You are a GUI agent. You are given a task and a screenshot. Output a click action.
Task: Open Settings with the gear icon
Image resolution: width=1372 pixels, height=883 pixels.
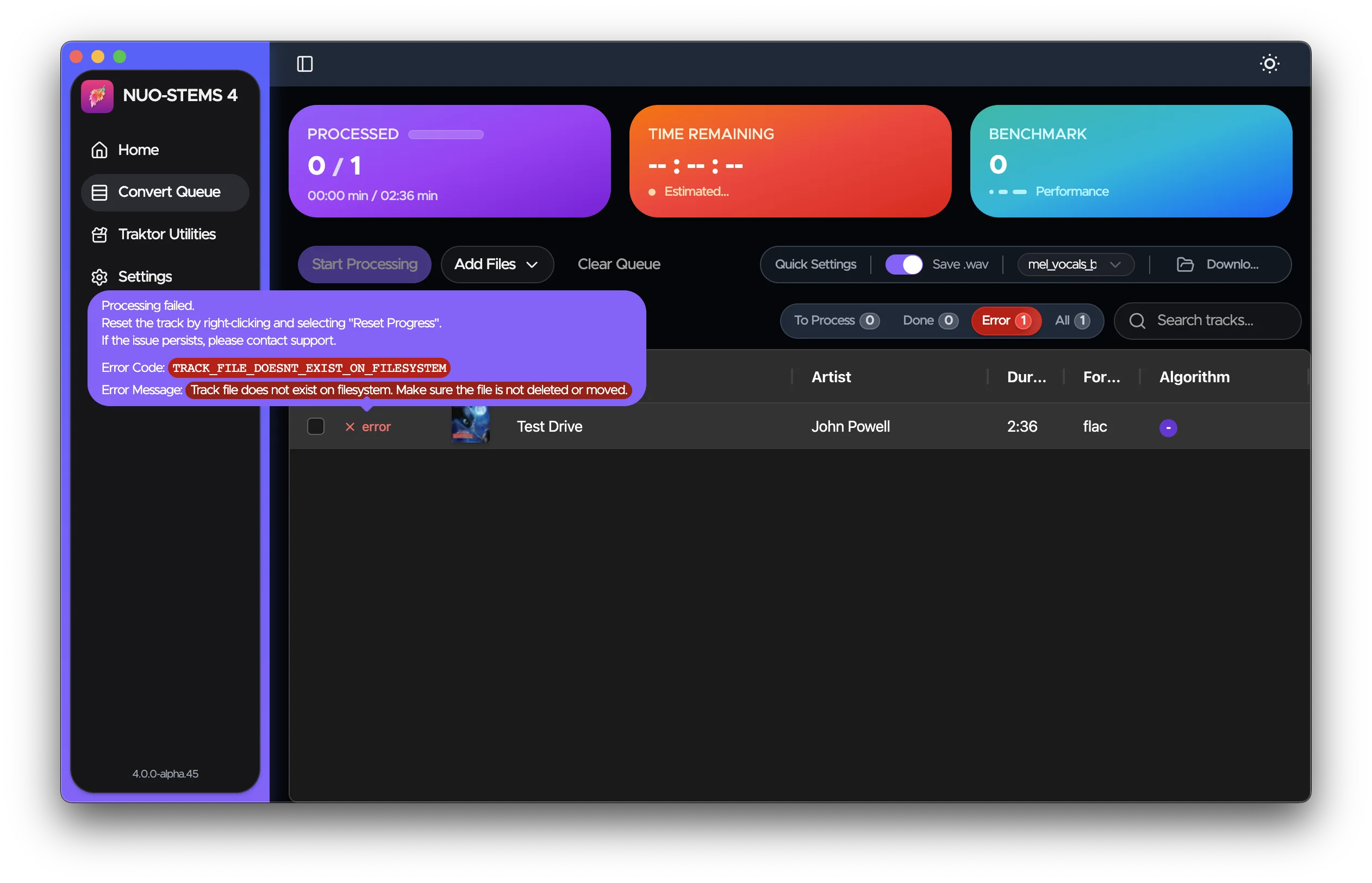[x=99, y=277]
